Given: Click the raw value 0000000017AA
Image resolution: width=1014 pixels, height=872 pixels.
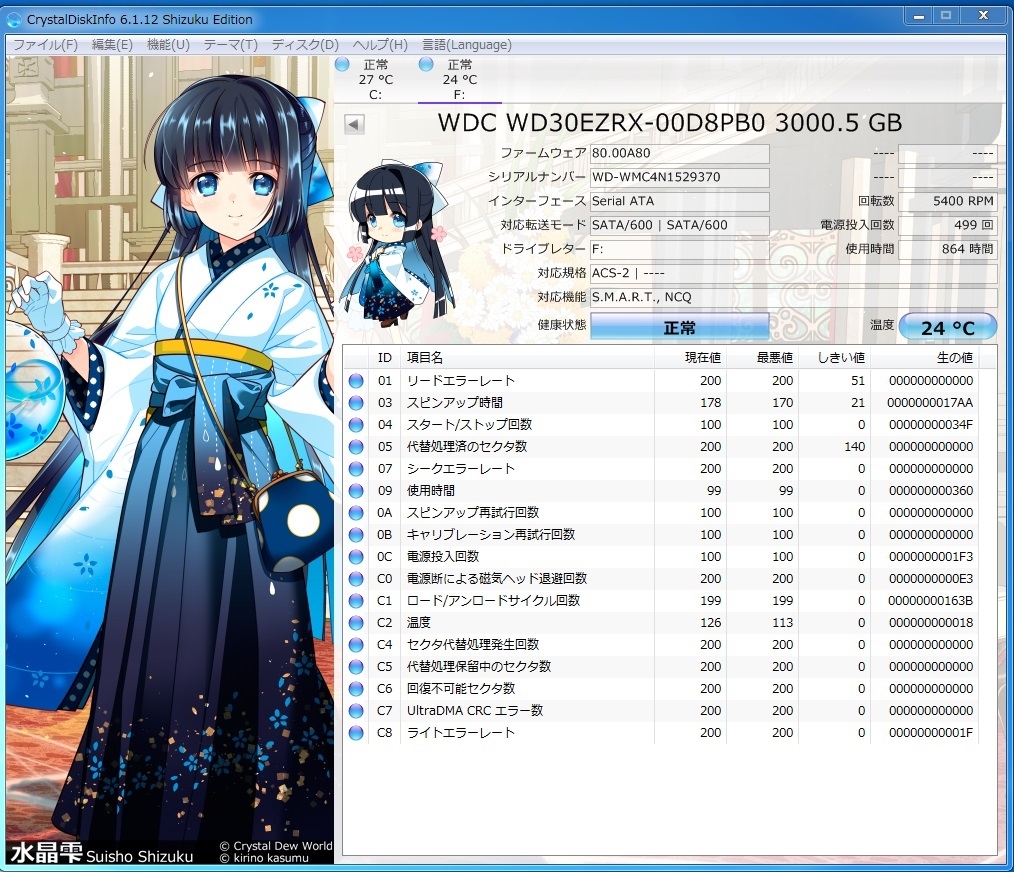Looking at the screenshot, I should 930,403.
